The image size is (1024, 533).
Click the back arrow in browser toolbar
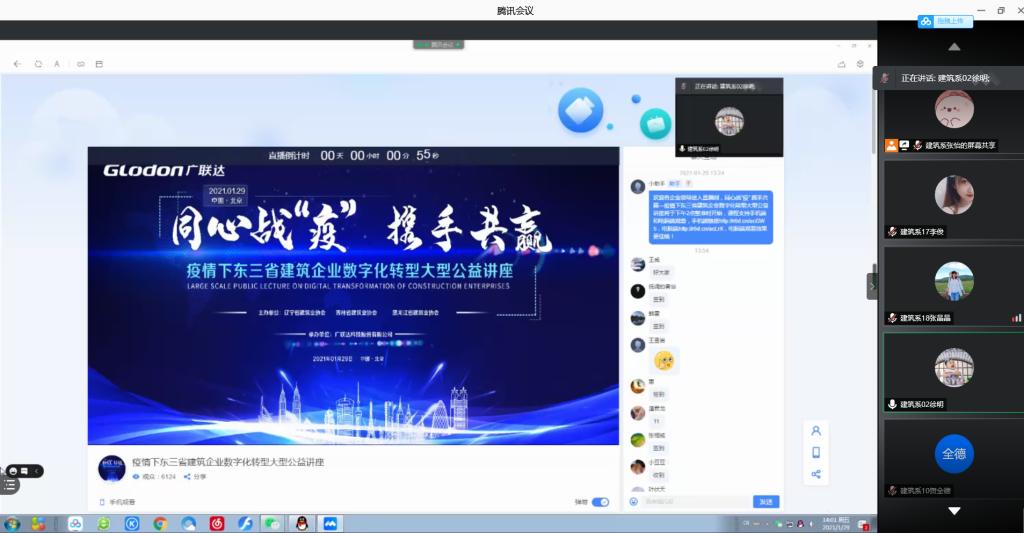coord(17,64)
